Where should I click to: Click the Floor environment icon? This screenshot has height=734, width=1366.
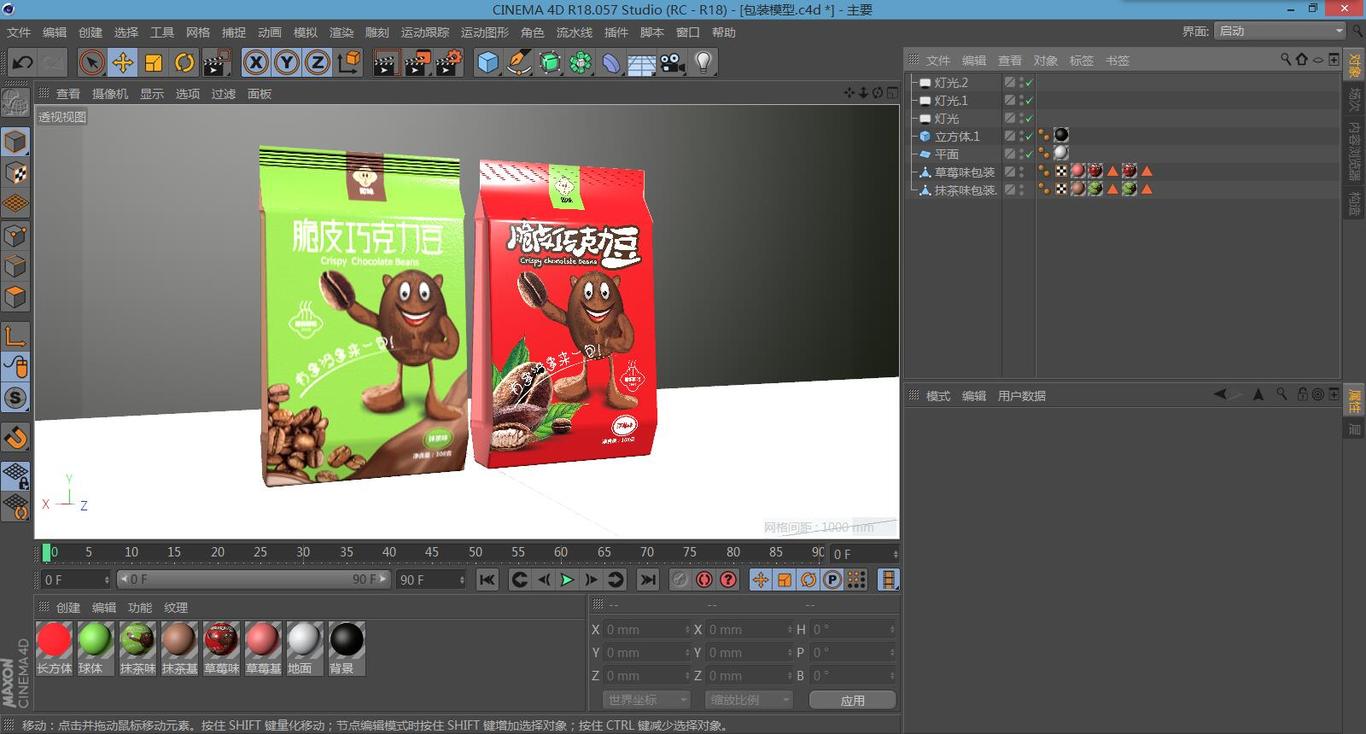(642, 63)
